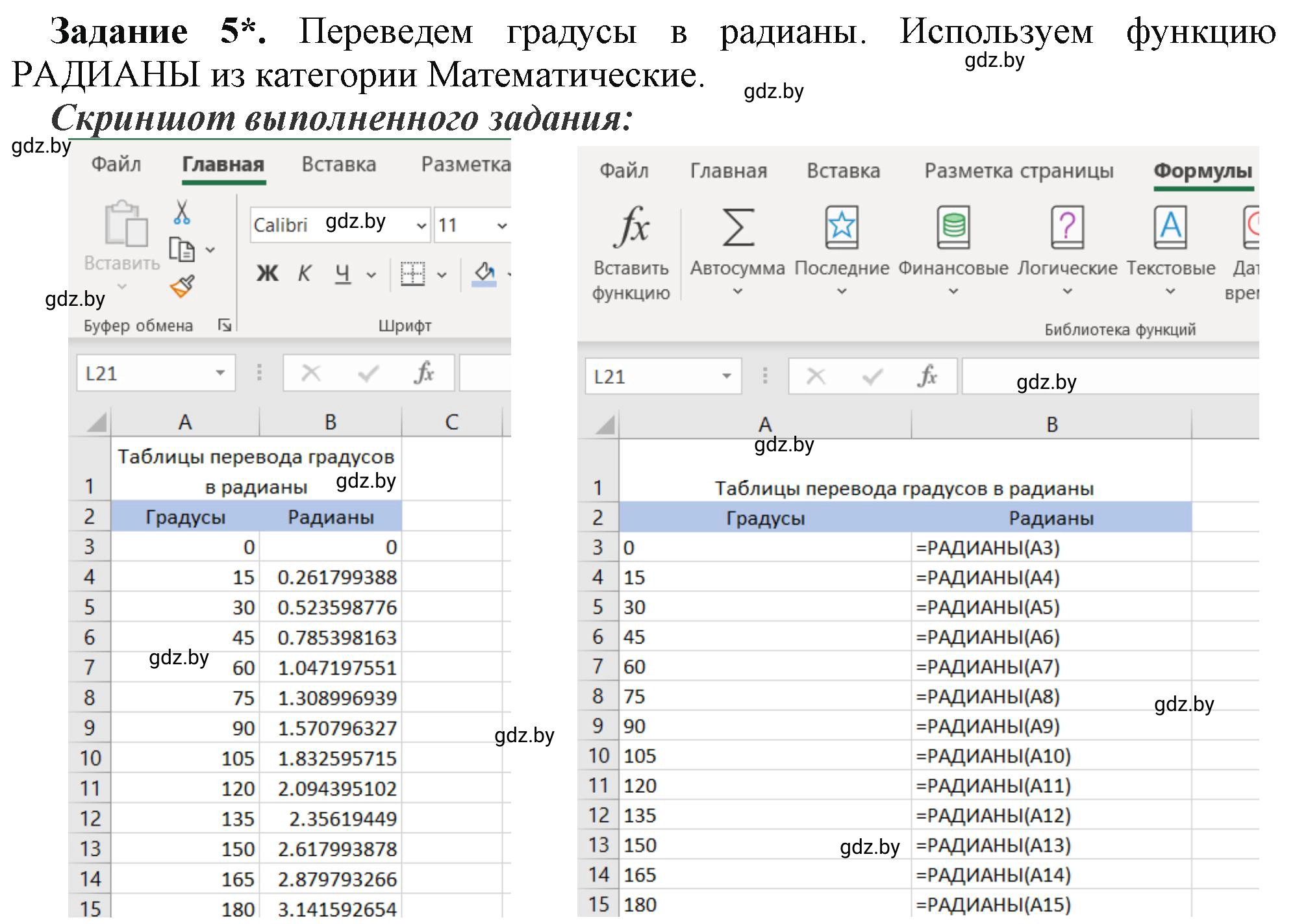Viewport: 1295px width, 924px height.
Task: Open underline style dropdown arrow
Action: pyautogui.click(x=371, y=275)
